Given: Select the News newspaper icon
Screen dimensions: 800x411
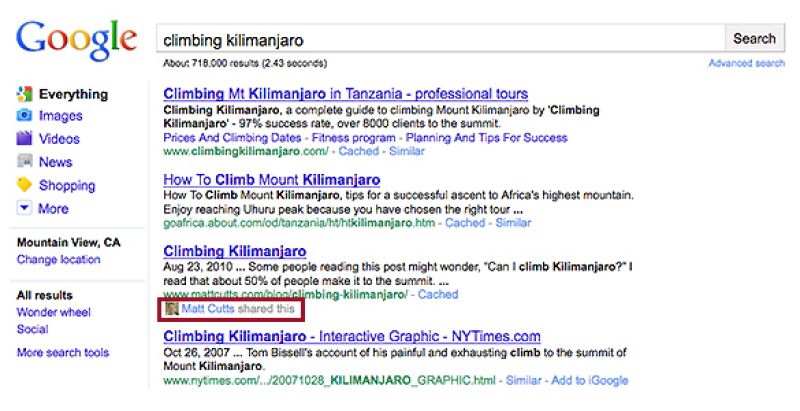Looking at the screenshot, I should (25, 162).
